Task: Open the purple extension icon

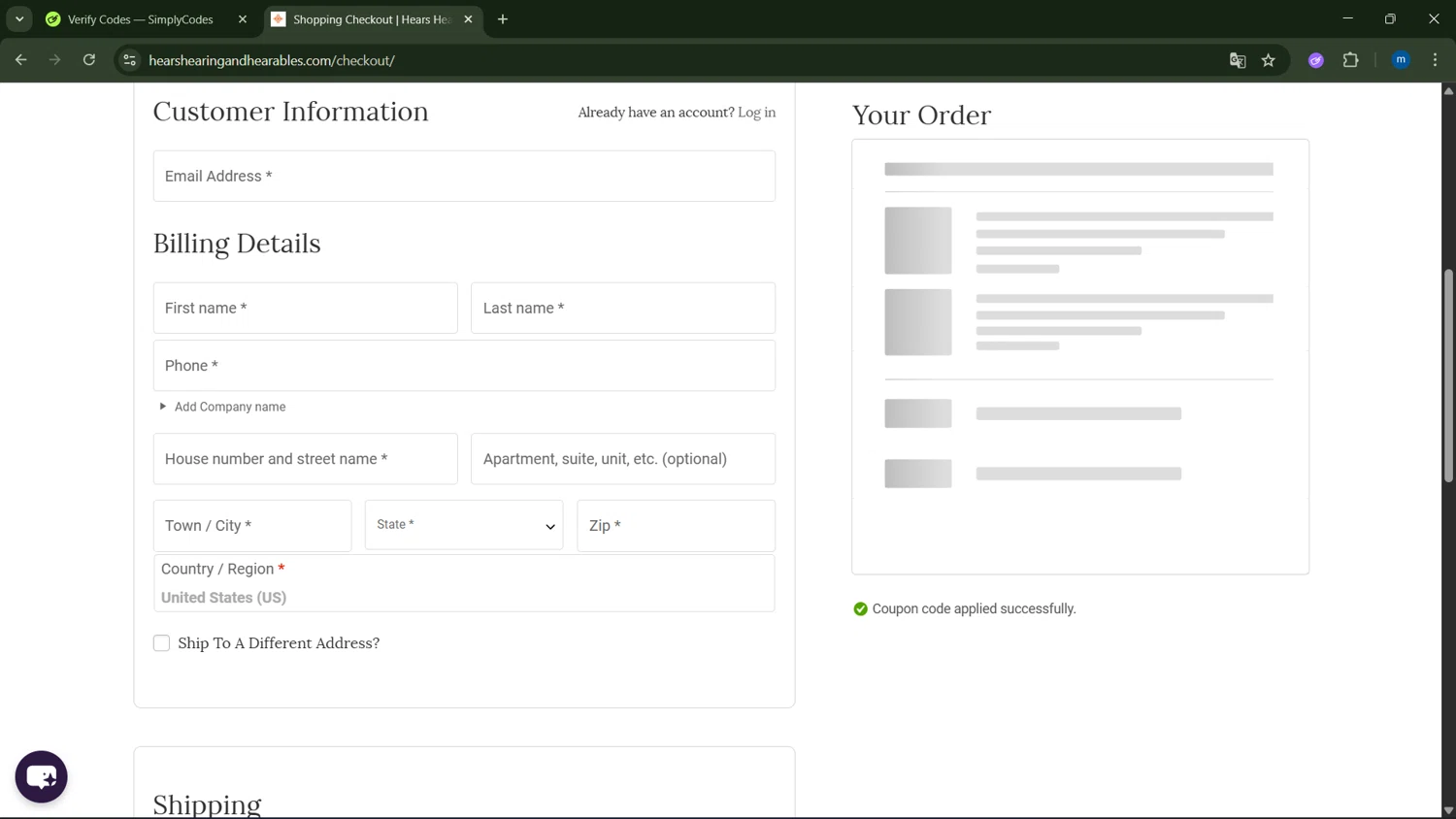Action: tap(1316, 60)
